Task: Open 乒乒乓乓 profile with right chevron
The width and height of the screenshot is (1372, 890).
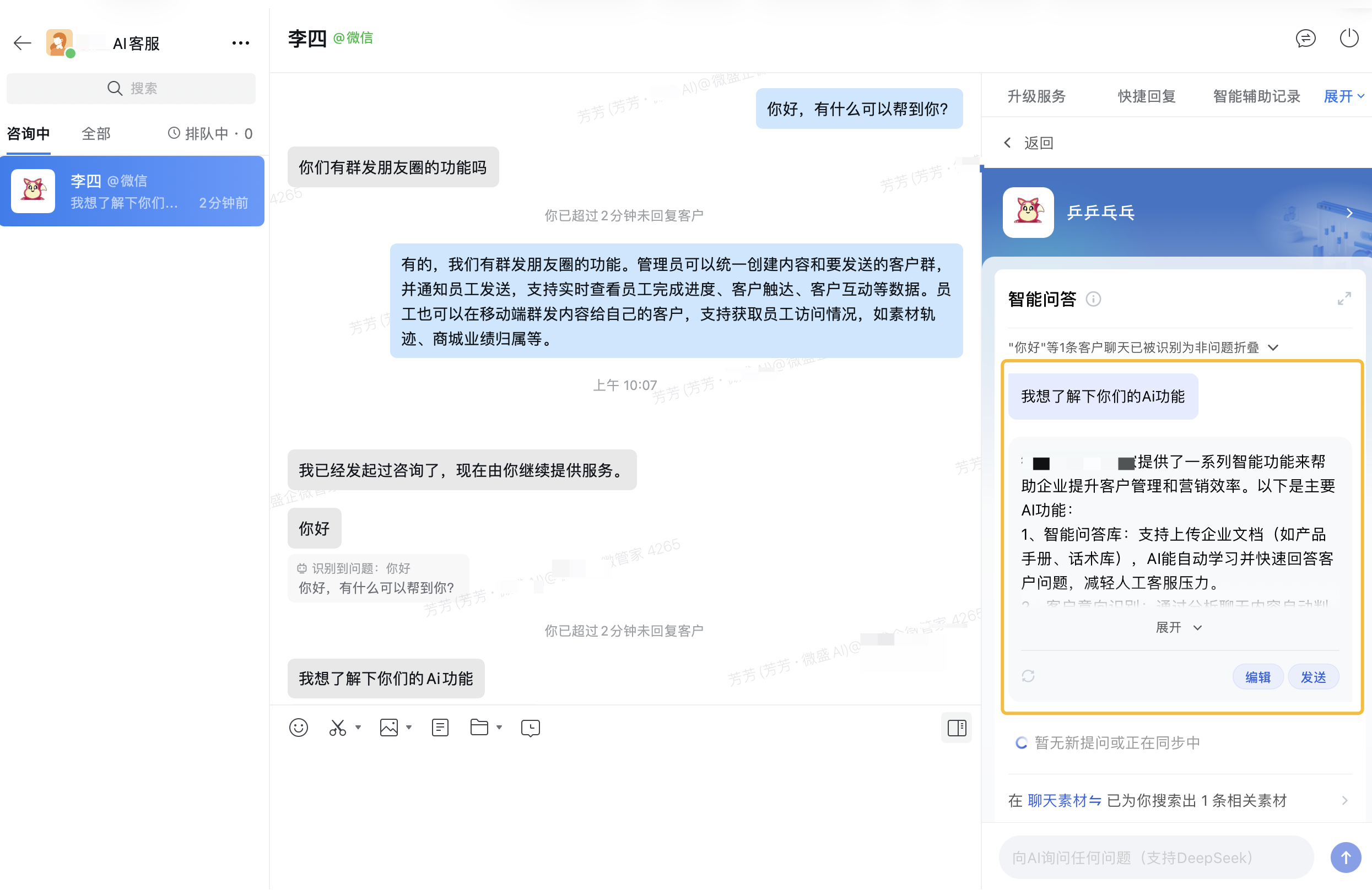Action: click(x=1349, y=213)
